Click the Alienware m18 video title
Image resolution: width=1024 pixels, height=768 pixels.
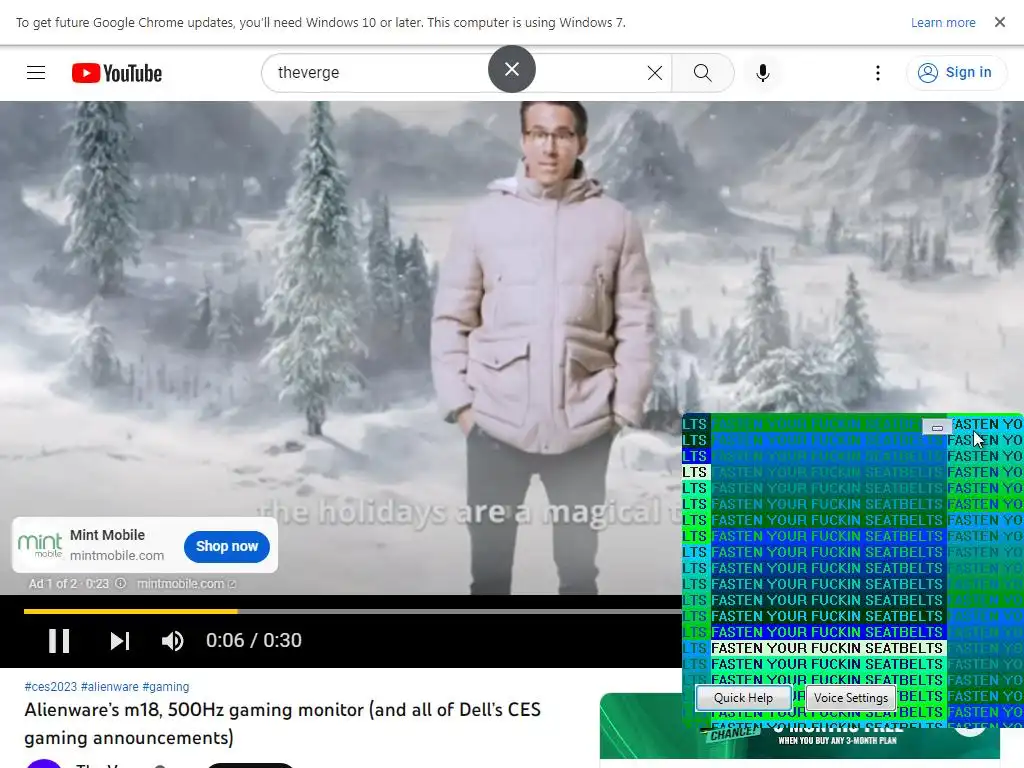tap(282, 724)
